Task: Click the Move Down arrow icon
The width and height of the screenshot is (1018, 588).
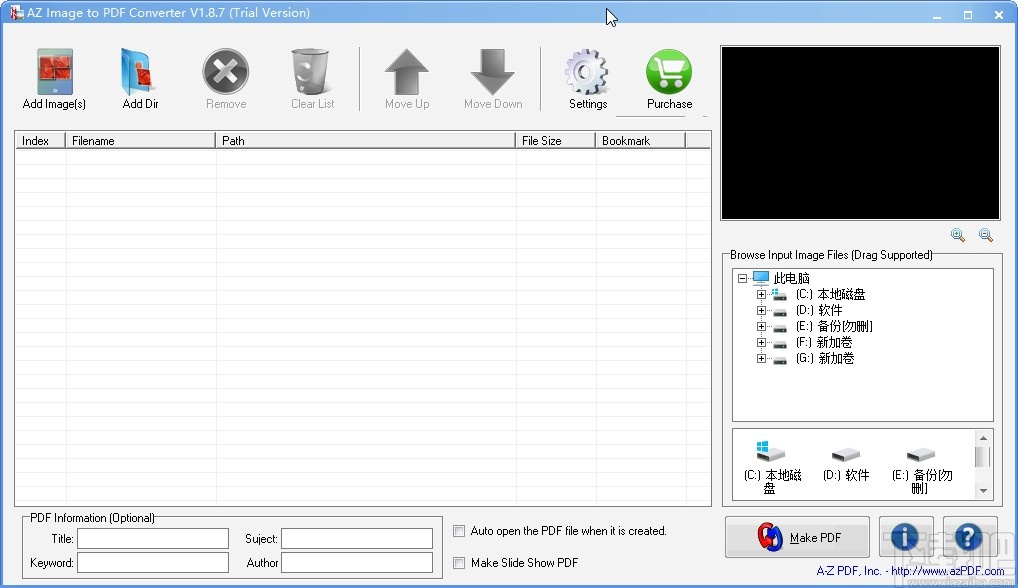Action: click(492, 72)
